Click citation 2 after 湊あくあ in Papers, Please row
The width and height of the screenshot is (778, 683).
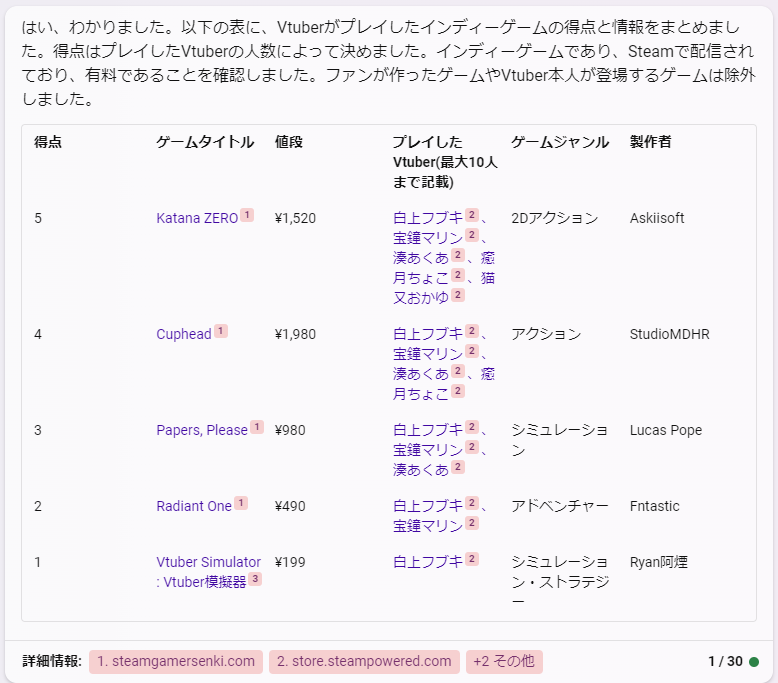(458, 467)
